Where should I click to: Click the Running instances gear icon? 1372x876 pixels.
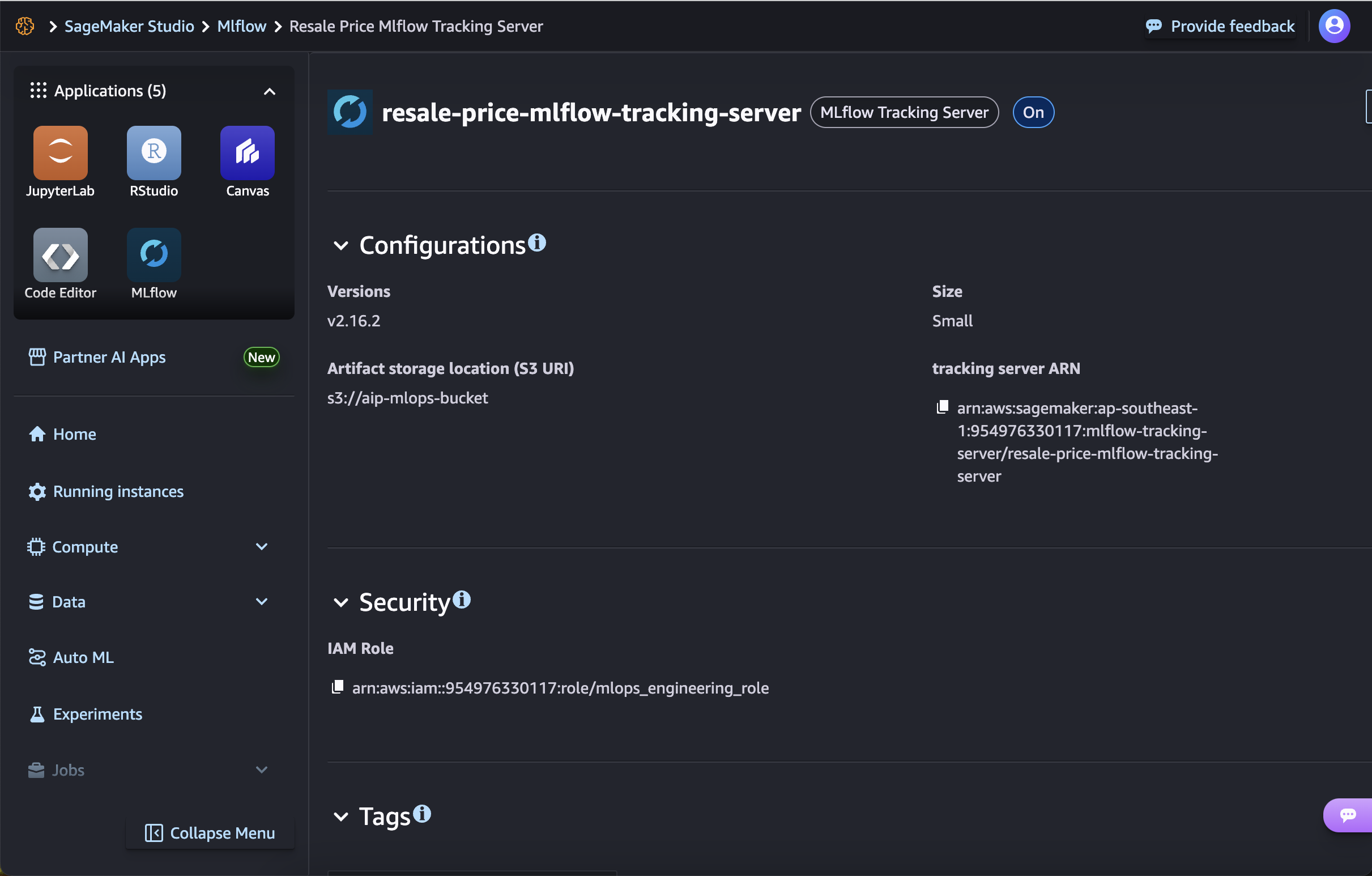coord(37,491)
